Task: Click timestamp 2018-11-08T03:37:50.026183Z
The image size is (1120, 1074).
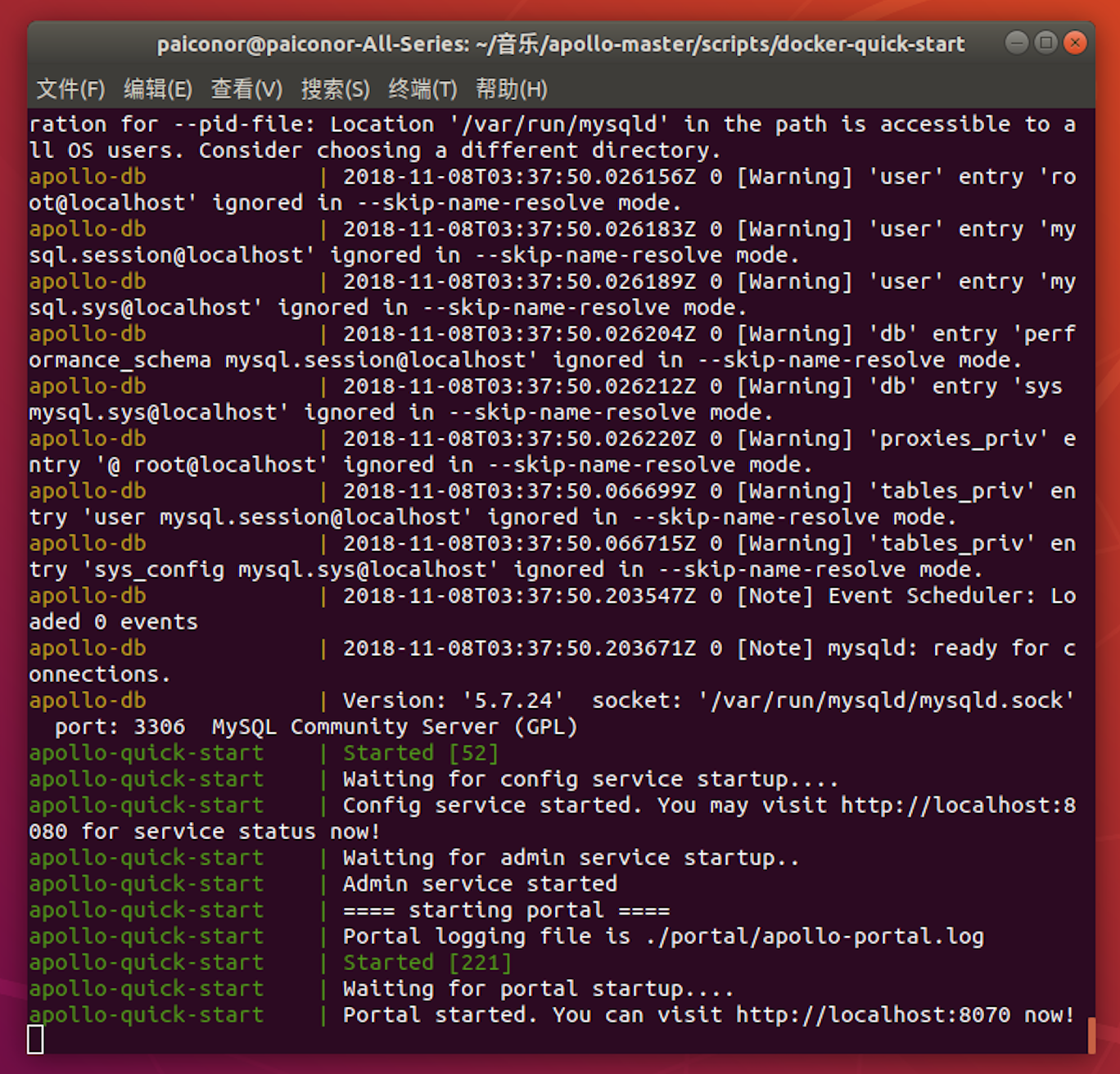Action: [x=520, y=229]
